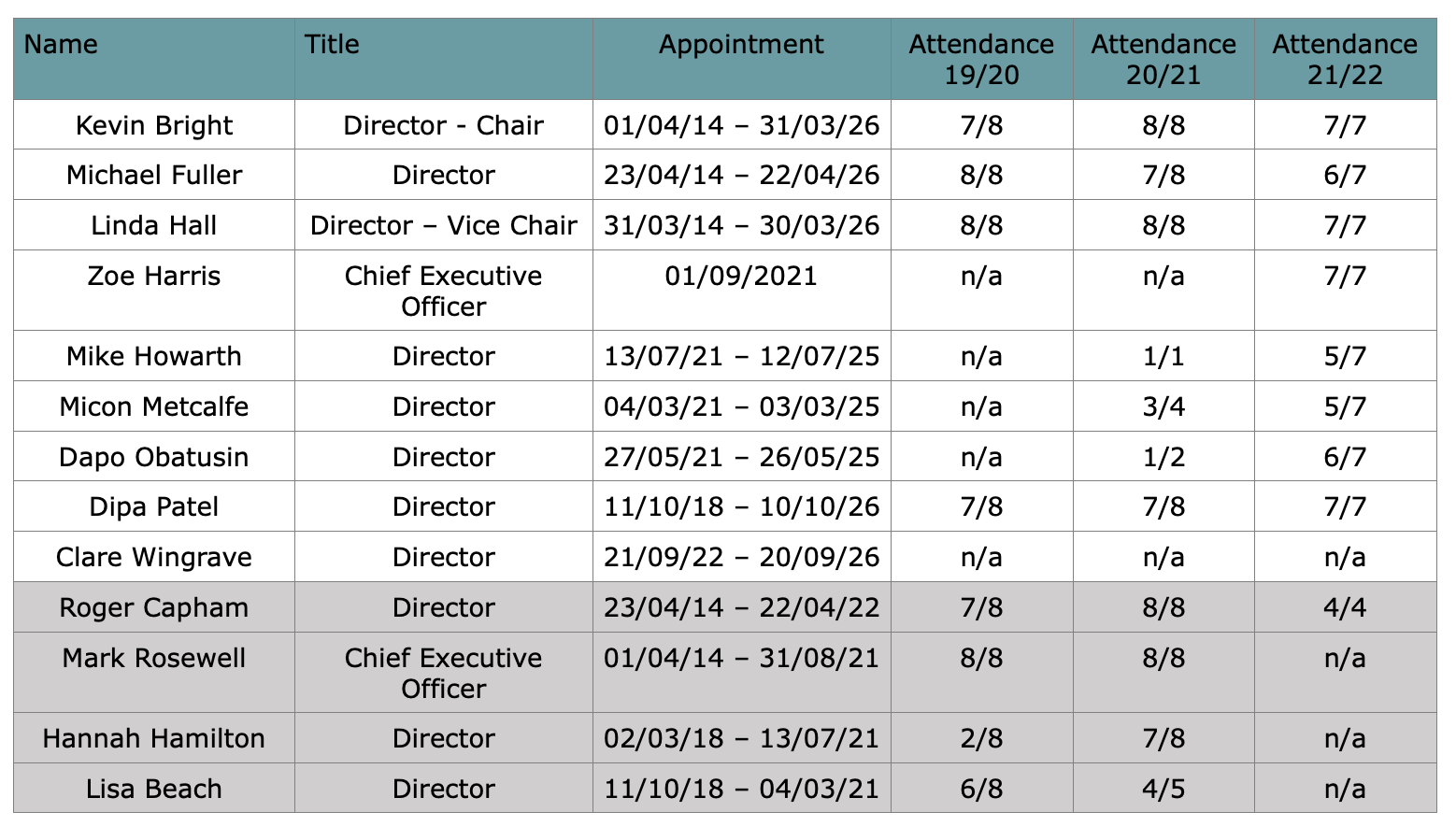Select Roger Capham's 4/4 attendance cell
Screen dimensions: 1456x826
pyautogui.click(x=1345, y=607)
